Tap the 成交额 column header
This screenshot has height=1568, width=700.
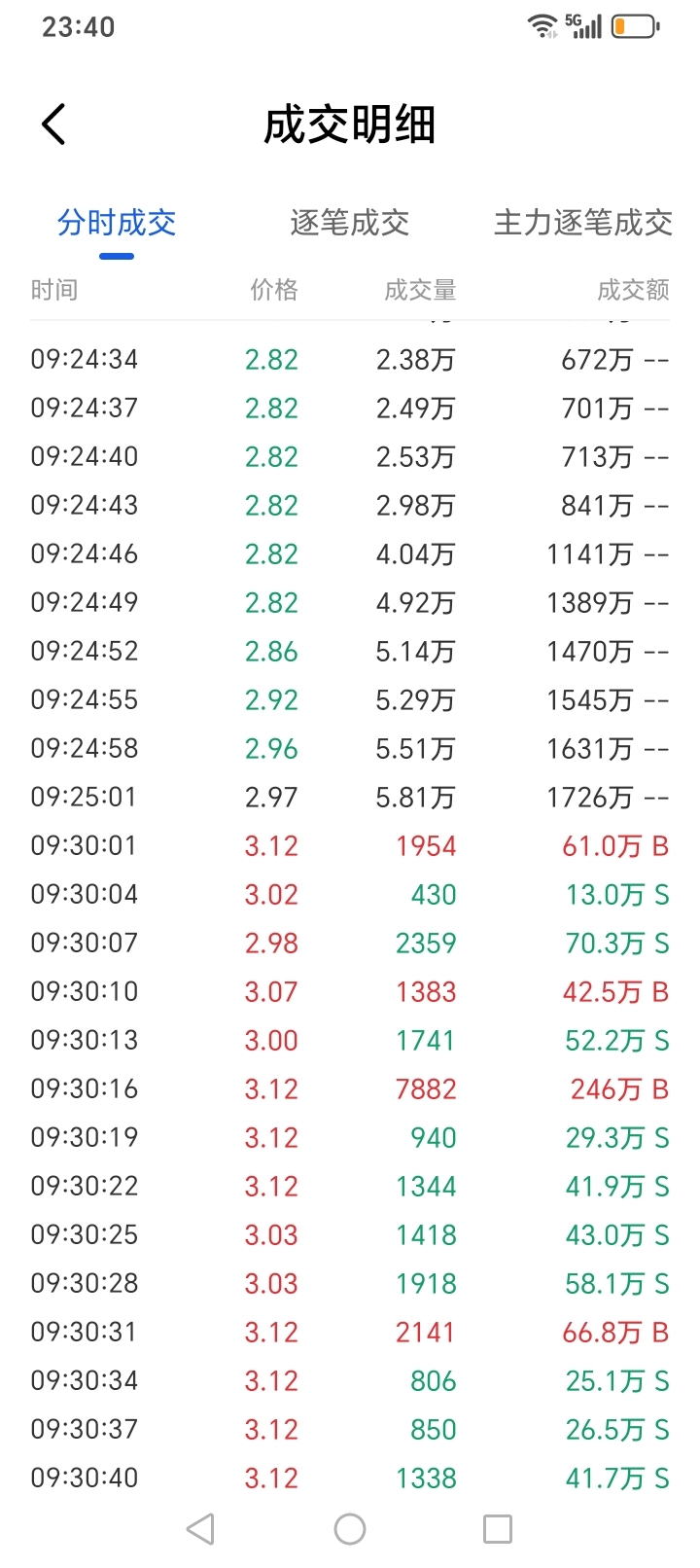coord(634,290)
